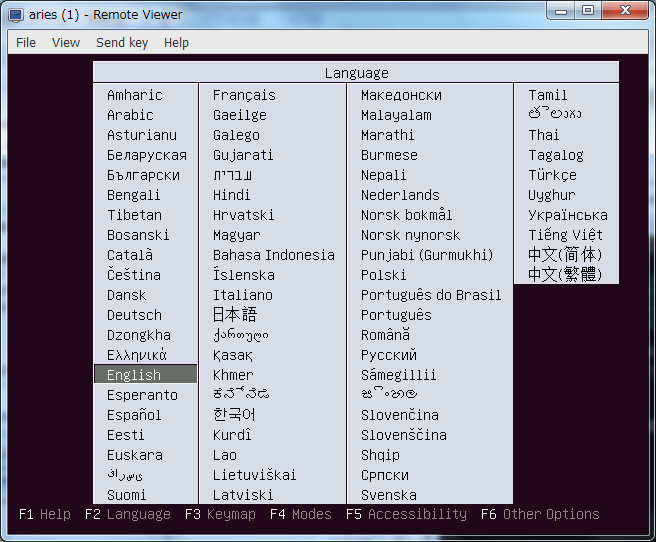Select Polski language
The image size is (656, 542).
pos(383,275)
